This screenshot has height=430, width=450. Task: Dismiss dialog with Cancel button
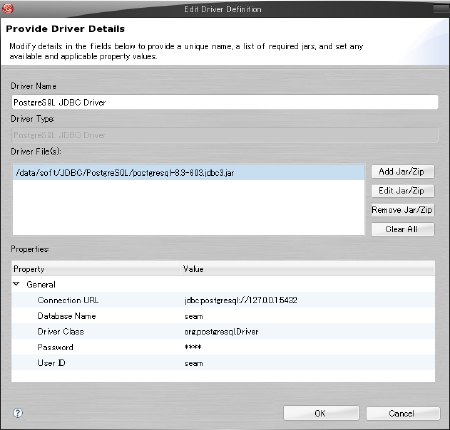pyautogui.click(x=403, y=413)
